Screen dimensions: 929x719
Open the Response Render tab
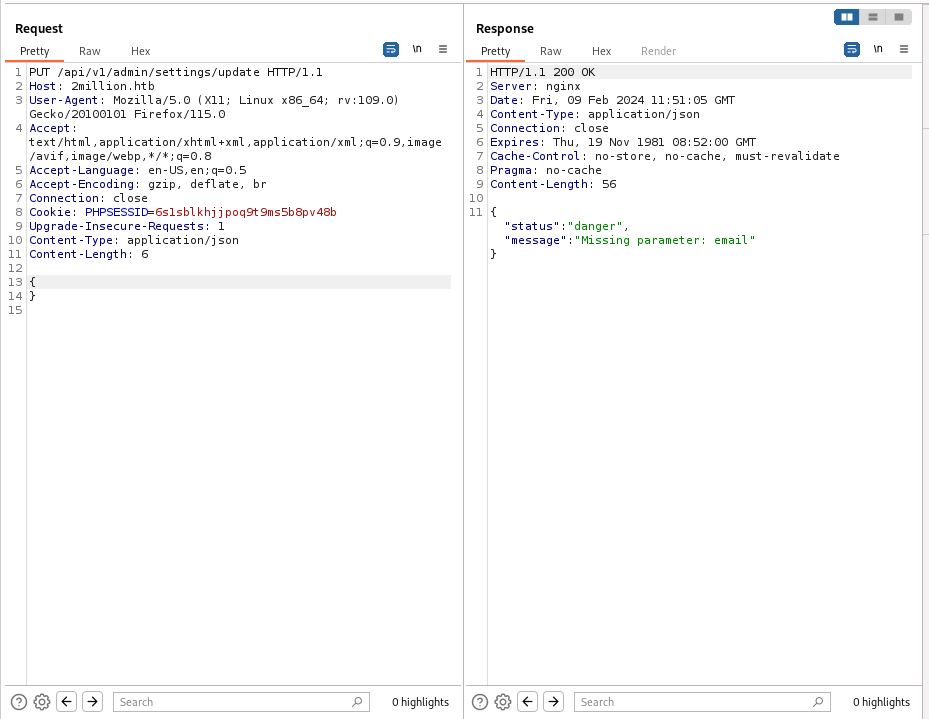pyautogui.click(x=658, y=51)
